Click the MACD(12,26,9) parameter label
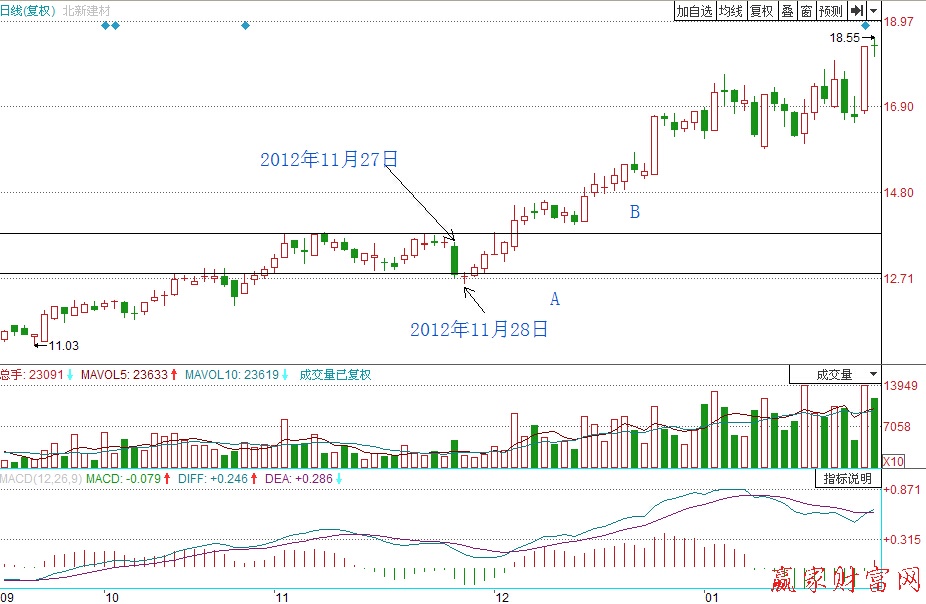This screenshot has width=926, height=604. [x=40, y=480]
